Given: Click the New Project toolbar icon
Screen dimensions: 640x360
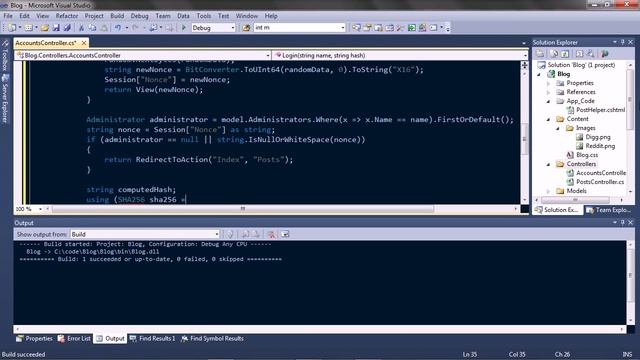Looking at the screenshot, I should click(12, 28).
